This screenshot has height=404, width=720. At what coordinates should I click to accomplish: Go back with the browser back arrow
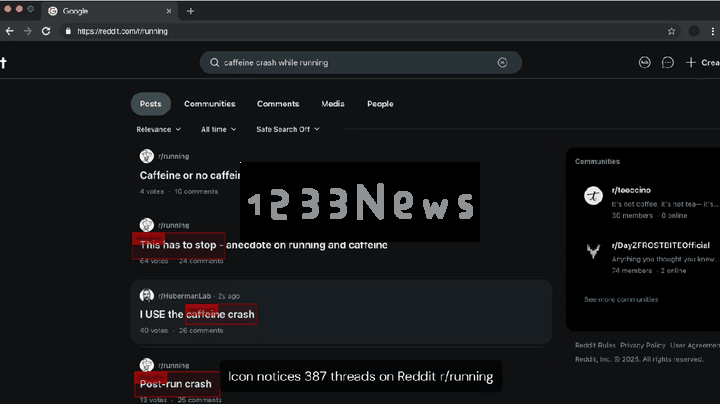[x=9, y=31]
